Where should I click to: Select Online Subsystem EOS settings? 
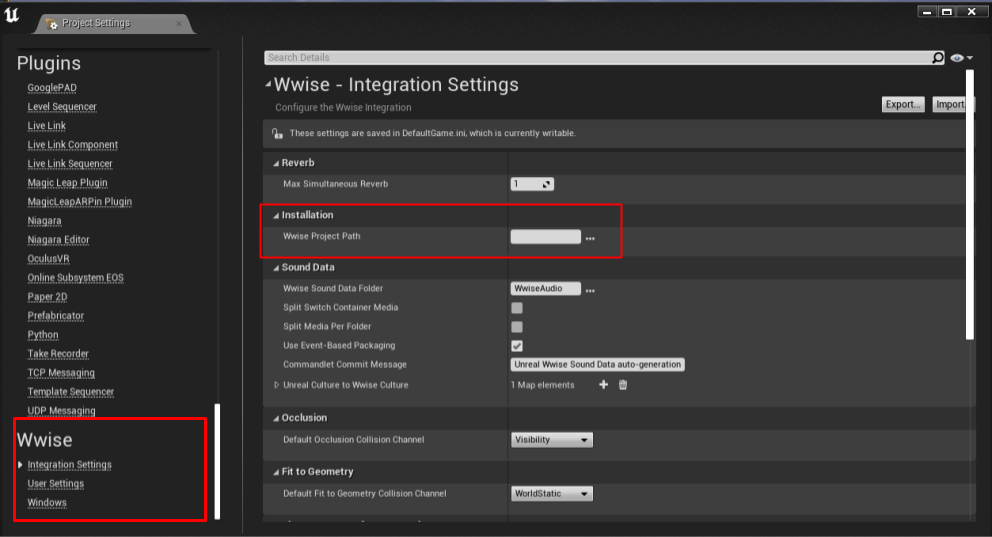coord(75,278)
